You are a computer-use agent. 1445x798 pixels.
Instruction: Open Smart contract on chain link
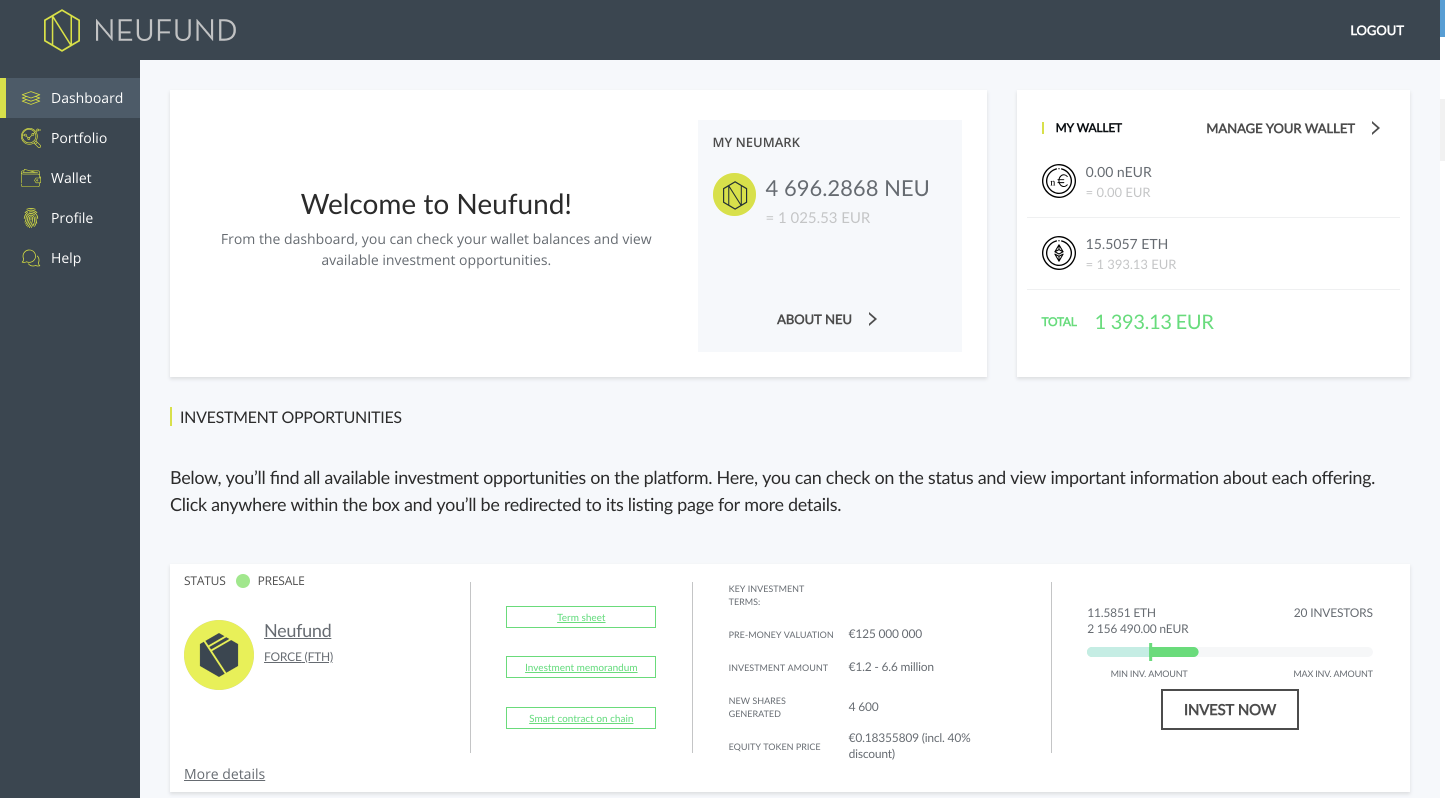pos(581,718)
